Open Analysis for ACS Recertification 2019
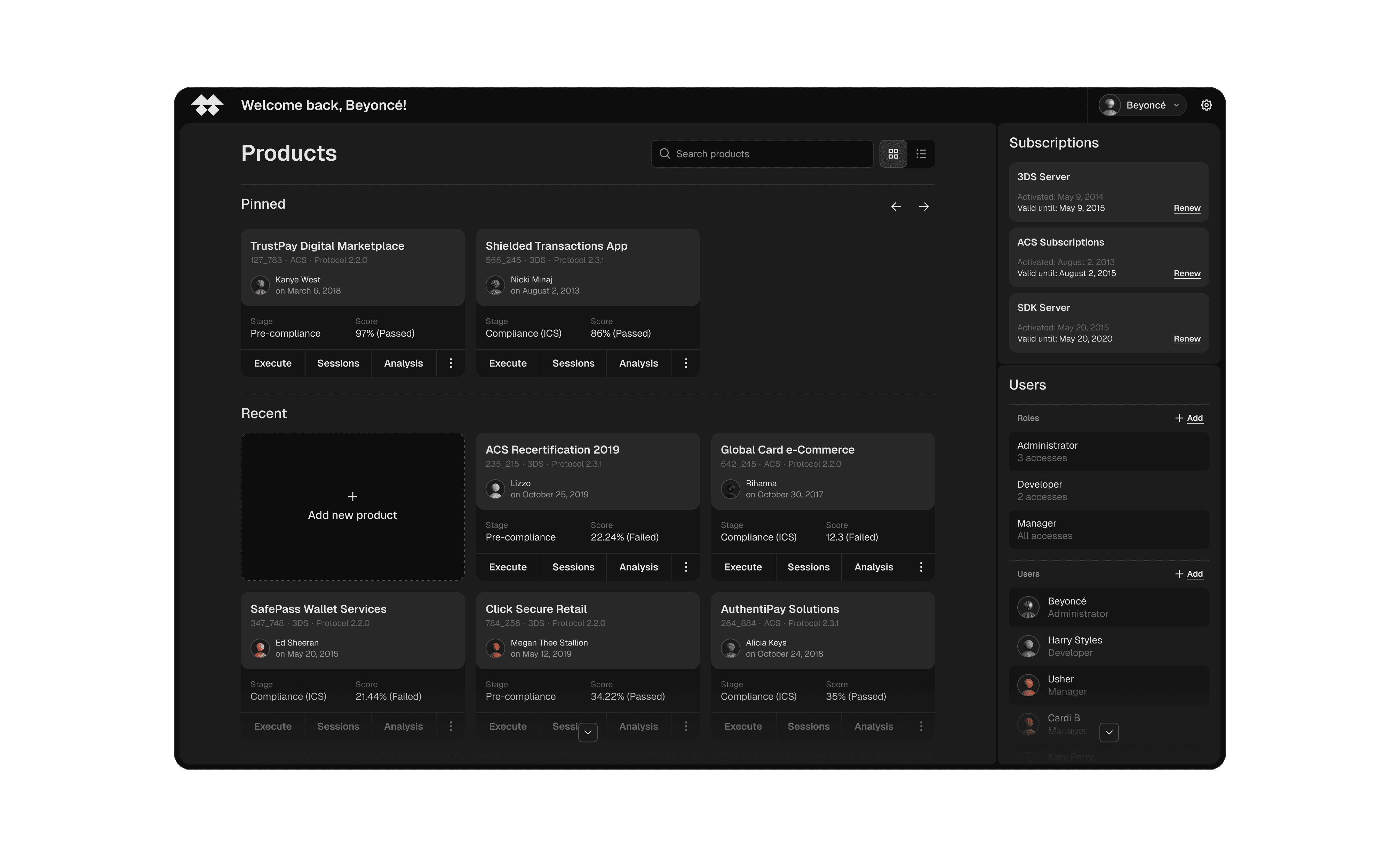 (x=638, y=567)
